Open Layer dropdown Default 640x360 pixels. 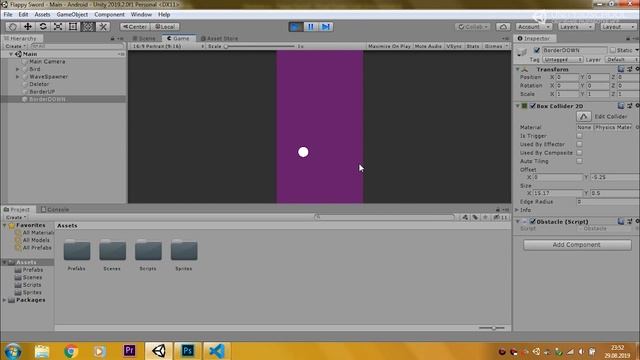622,60
